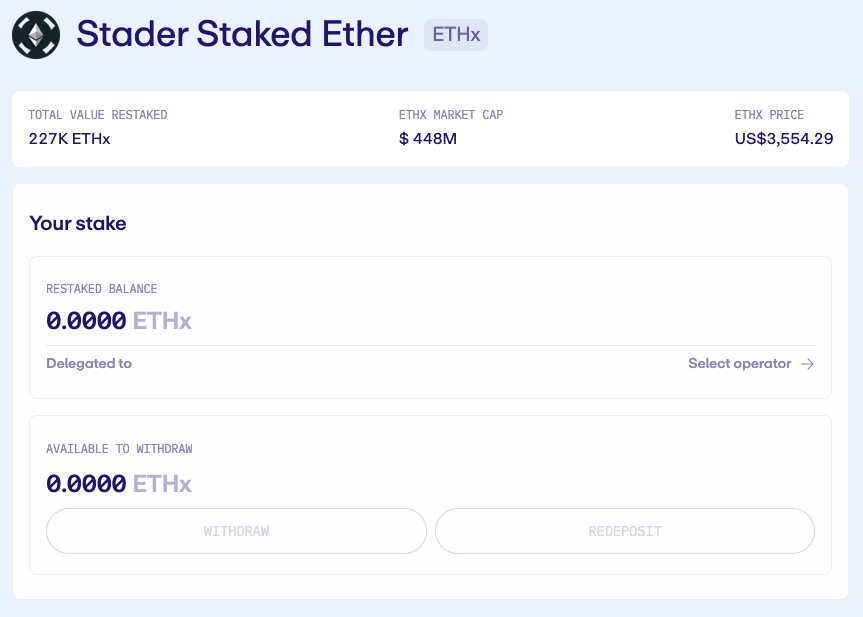Open the Select operator option
Viewport: 863px width, 617px height.
coord(739,364)
